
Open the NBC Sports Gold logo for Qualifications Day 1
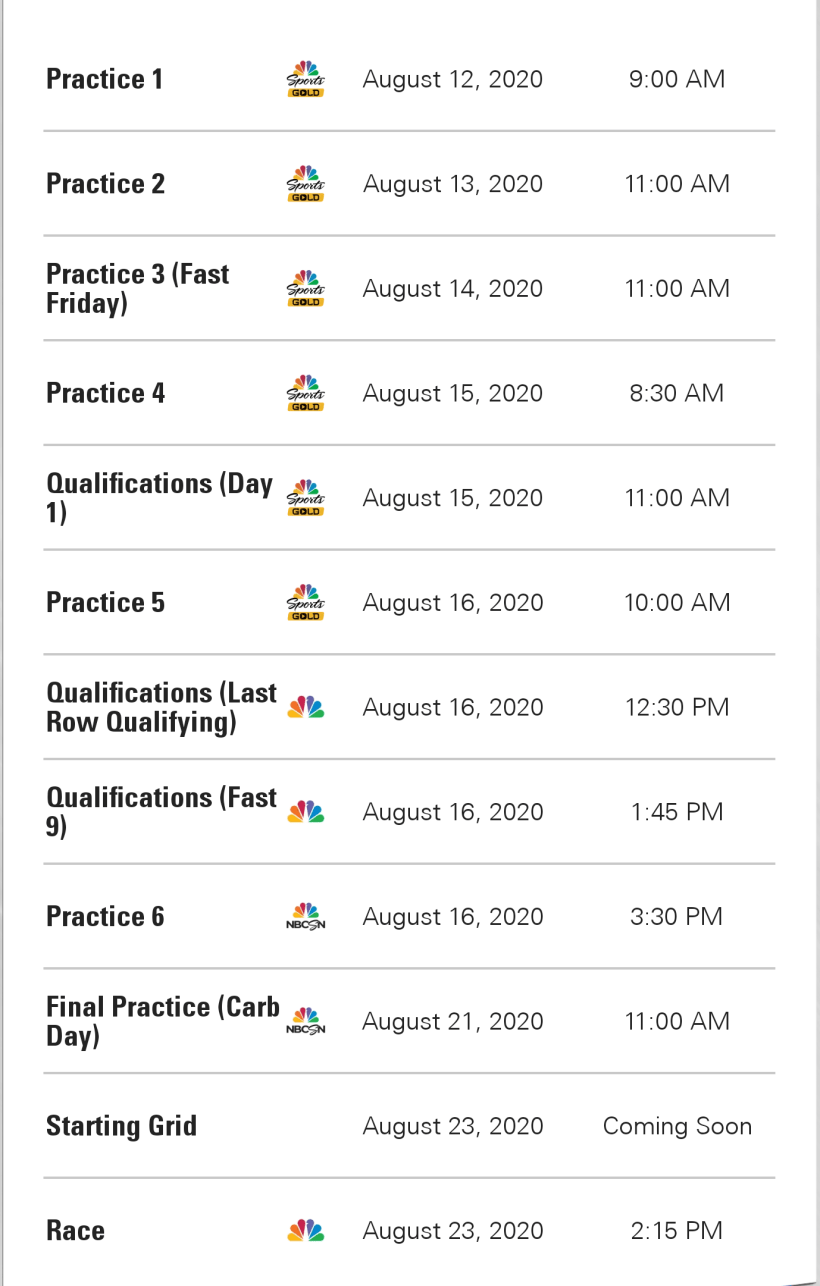(x=305, y=498)
